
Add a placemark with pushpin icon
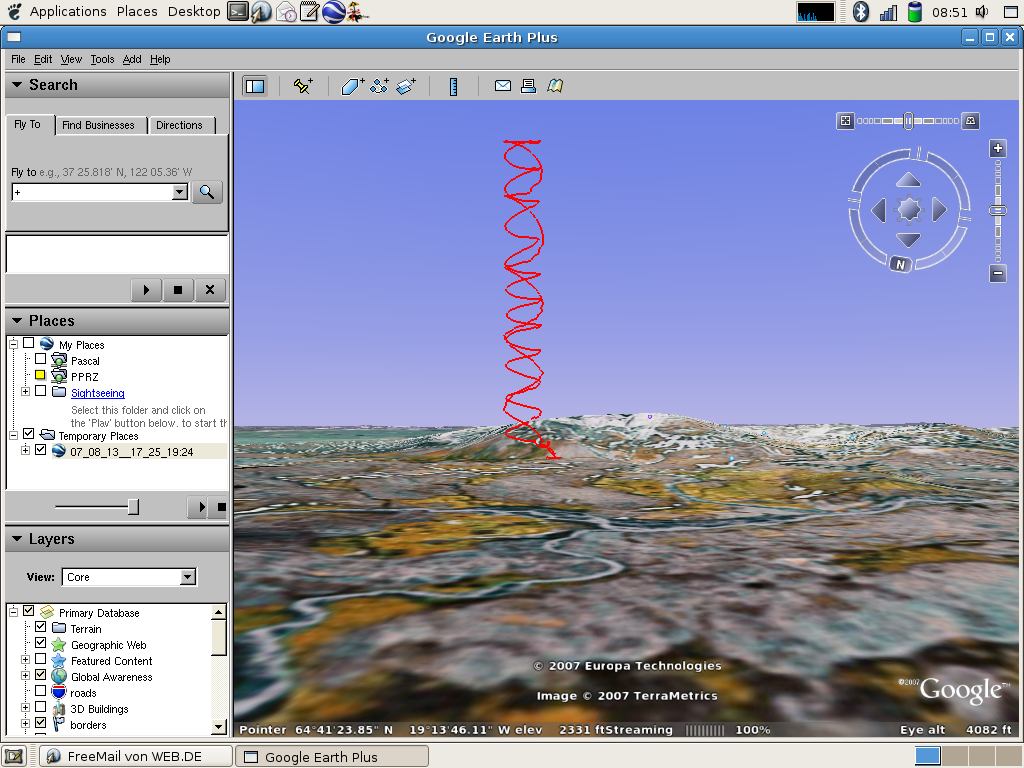[303, 86]
